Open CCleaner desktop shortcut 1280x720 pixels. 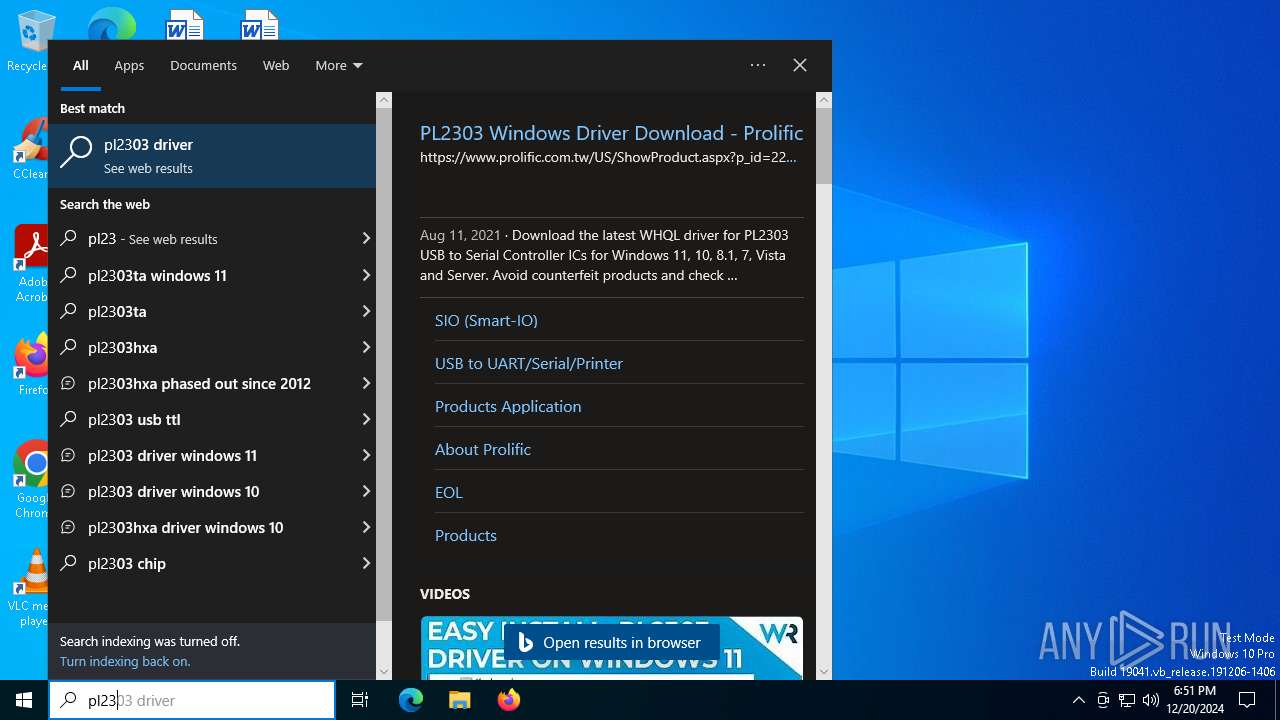(32, 150)
